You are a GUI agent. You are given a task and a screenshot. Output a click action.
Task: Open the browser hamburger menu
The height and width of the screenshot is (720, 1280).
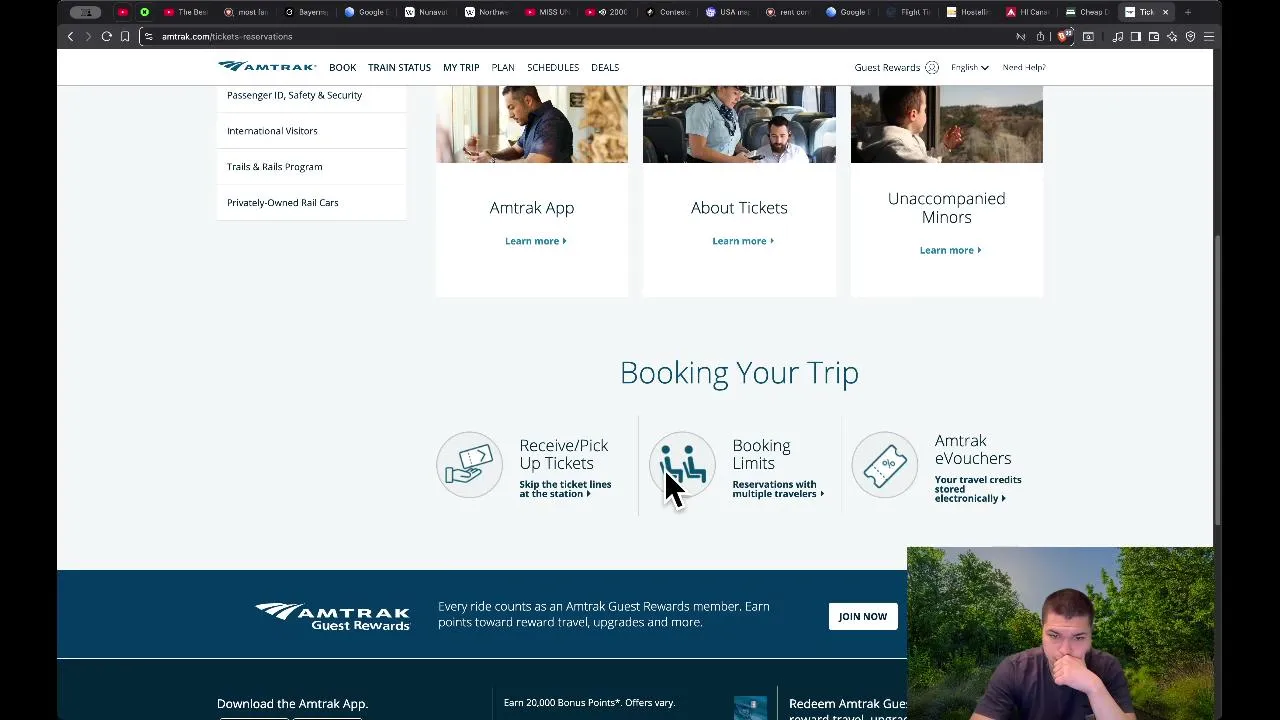(x=1209, y=37)
